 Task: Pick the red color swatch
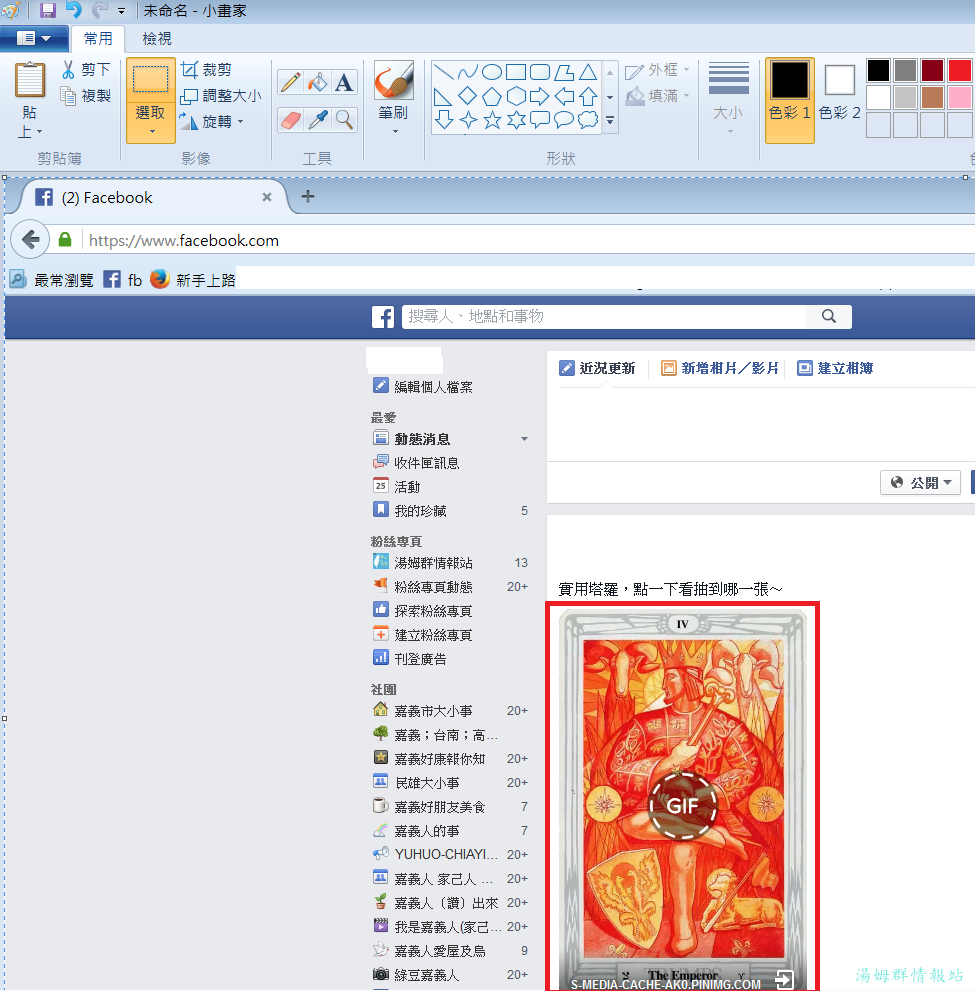959,70
